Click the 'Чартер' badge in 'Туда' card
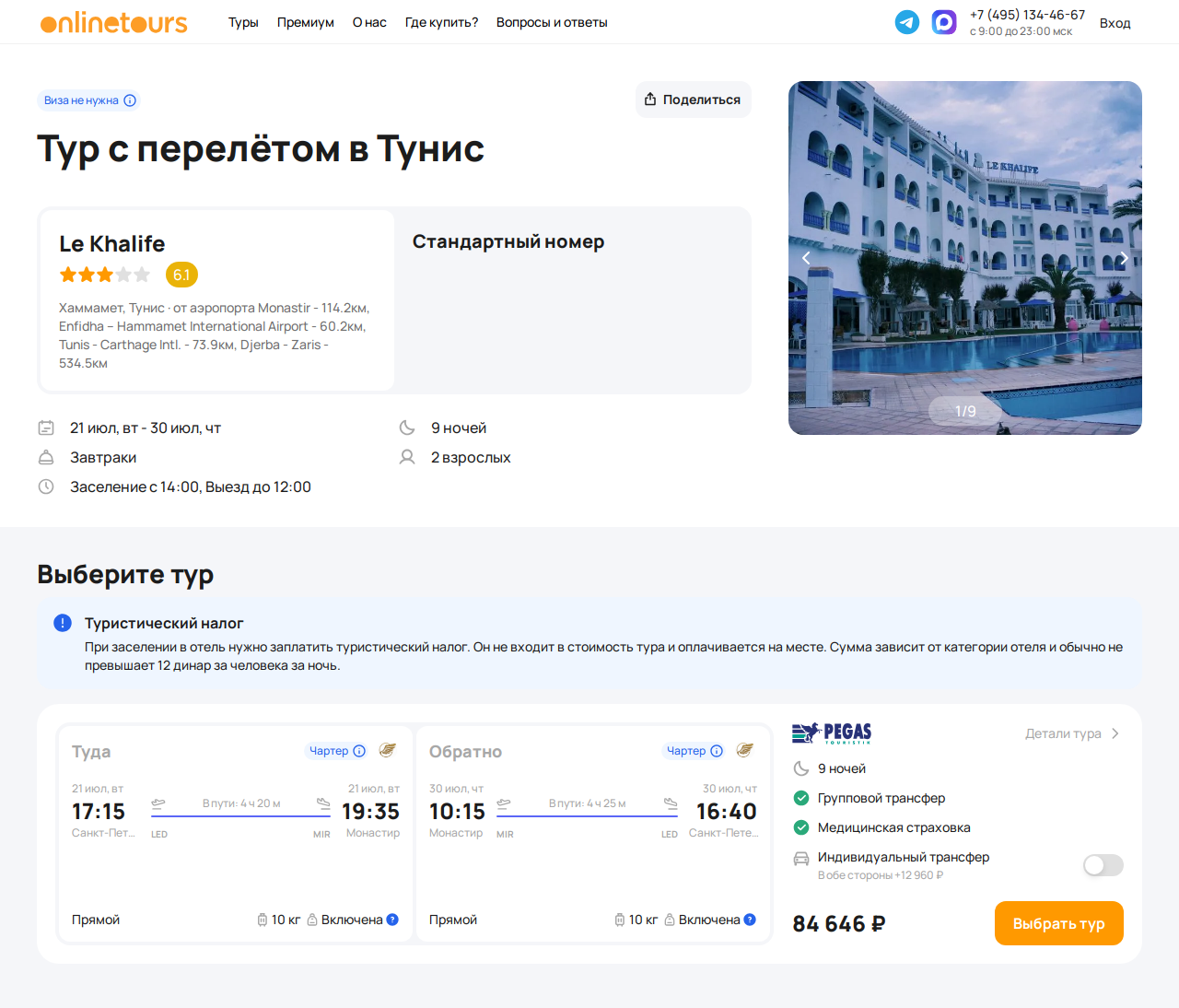 point(337,751)
